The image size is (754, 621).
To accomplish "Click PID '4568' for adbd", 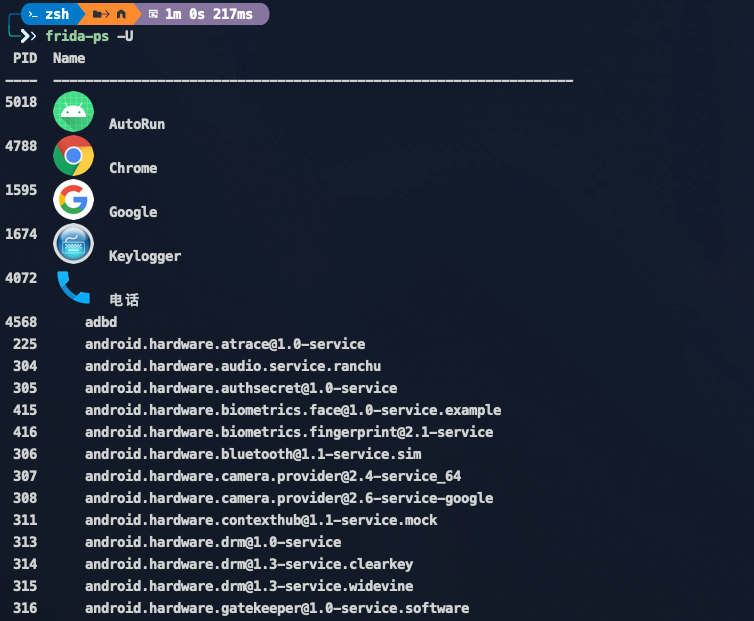I will pyautogui.click(x=21, y=322).
